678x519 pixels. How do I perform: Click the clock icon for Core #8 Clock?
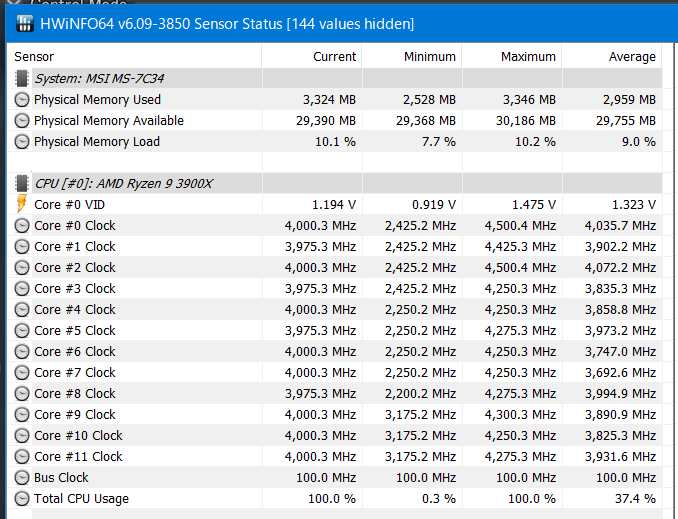pyautogui.click(x=22, y=394)
